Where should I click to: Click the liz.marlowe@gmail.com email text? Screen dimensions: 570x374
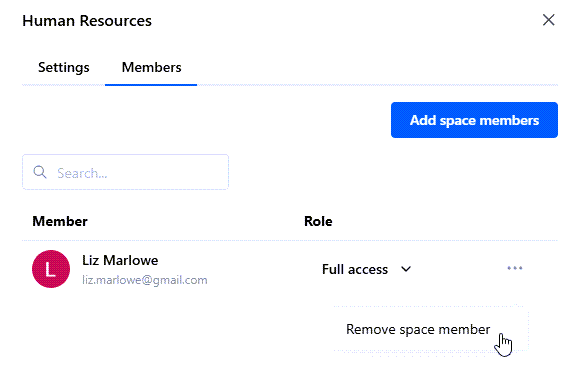[145, 280]
